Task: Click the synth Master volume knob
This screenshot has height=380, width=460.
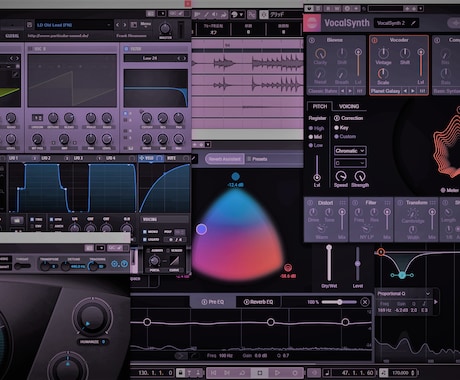Action: [x=165, y=28]
